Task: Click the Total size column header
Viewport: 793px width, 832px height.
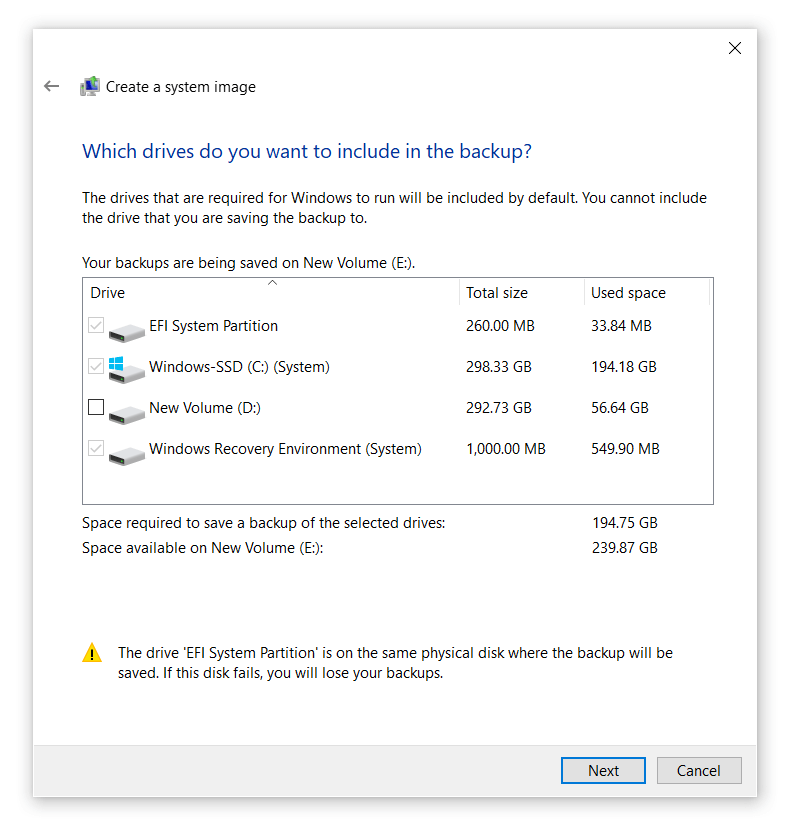Action: pyautogui.click(x=494, y=292)
